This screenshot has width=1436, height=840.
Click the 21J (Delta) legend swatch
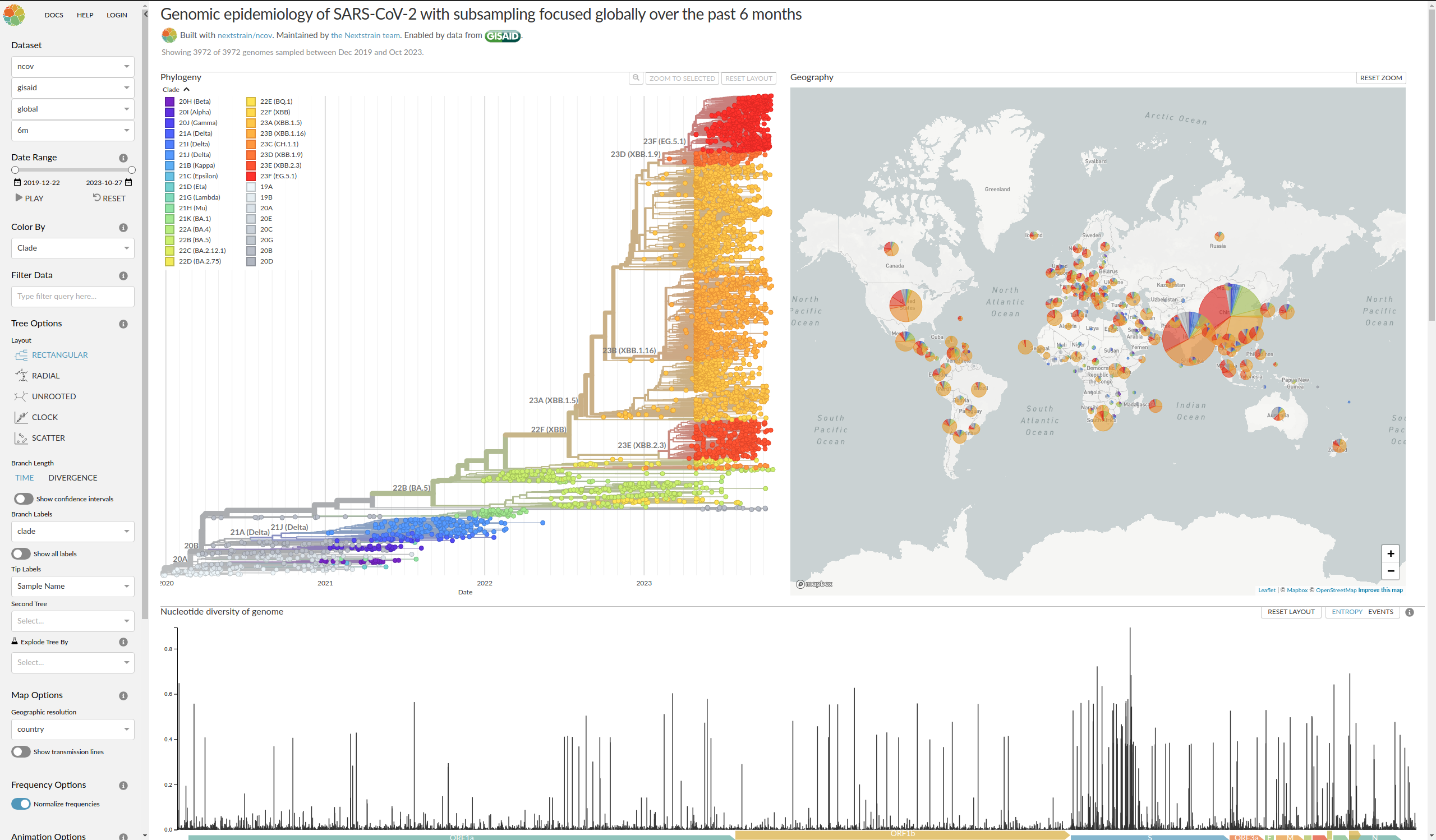pyautogui.click(x=169, y=155)
